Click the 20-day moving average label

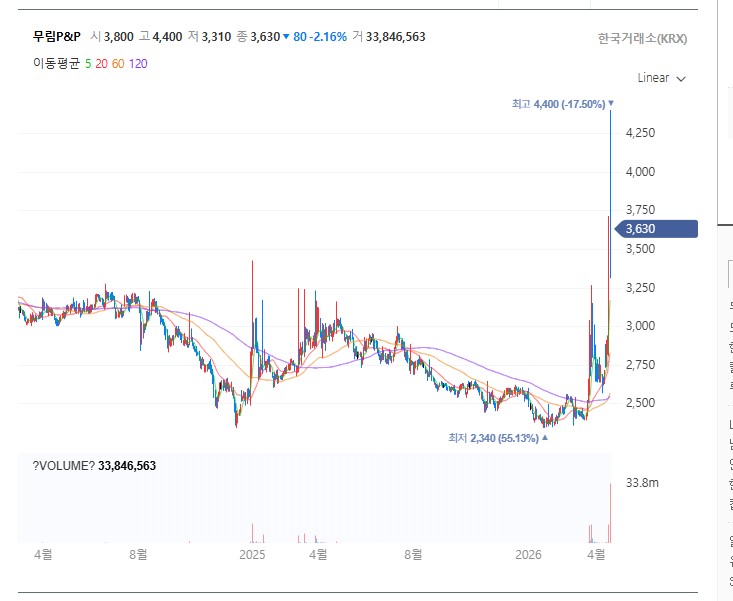(101, 64)
